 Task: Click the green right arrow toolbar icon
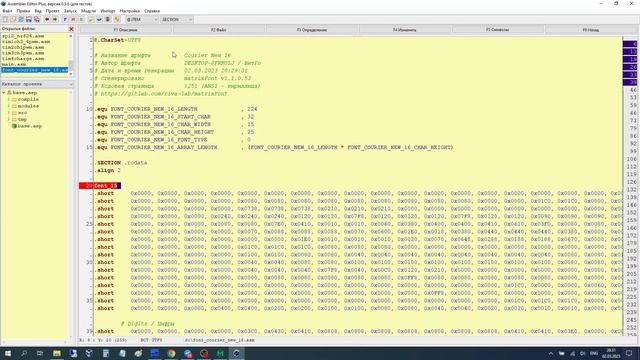(x=55, y=19)
